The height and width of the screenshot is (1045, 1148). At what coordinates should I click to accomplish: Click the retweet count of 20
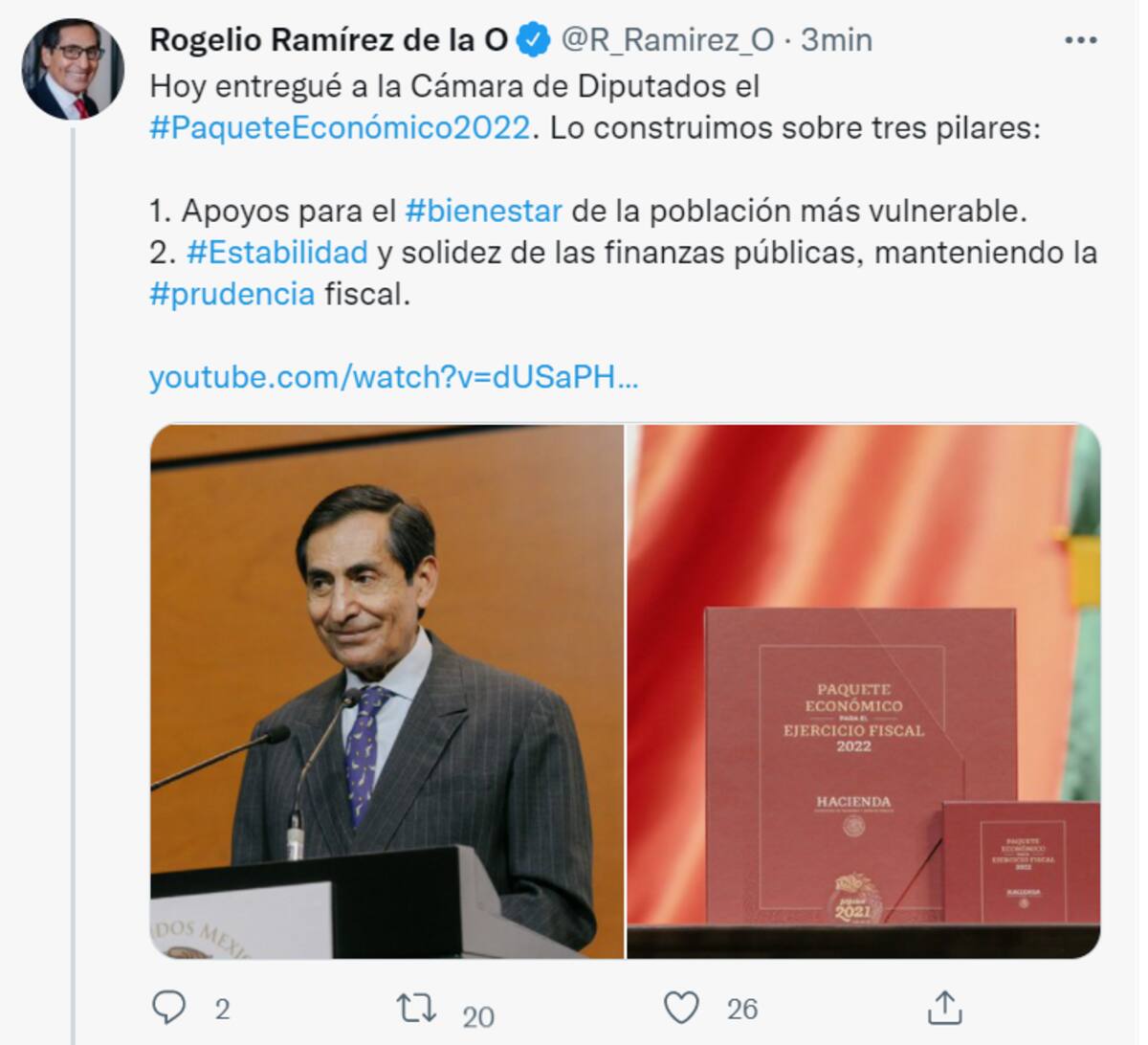[478, 1015]
